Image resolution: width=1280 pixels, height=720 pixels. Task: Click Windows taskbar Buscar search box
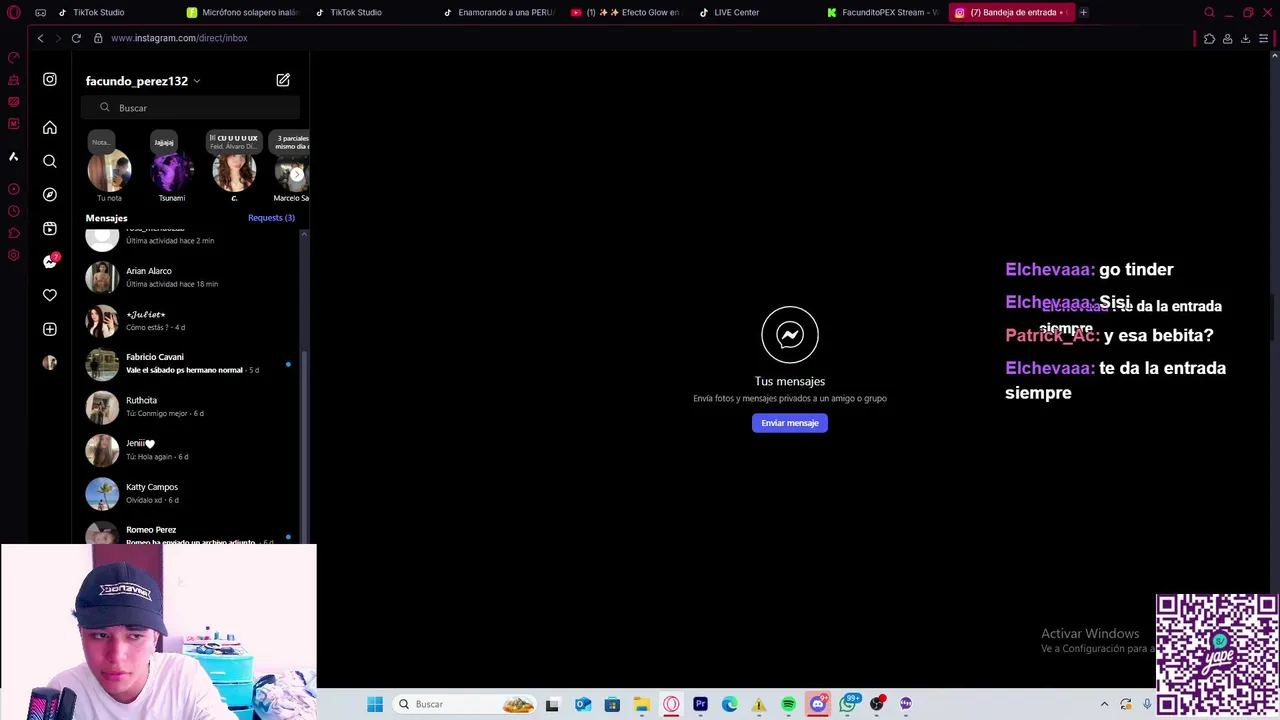465,704
